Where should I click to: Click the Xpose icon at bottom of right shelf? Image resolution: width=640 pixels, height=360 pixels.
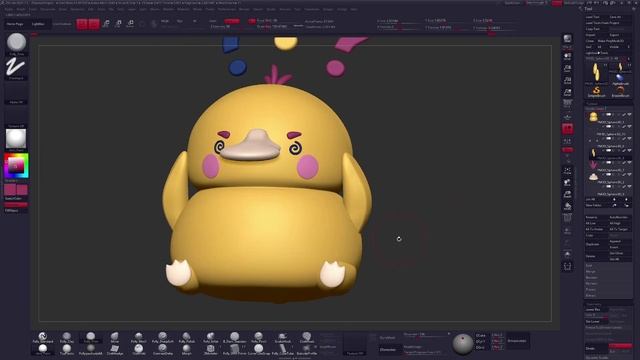(568, 267)
